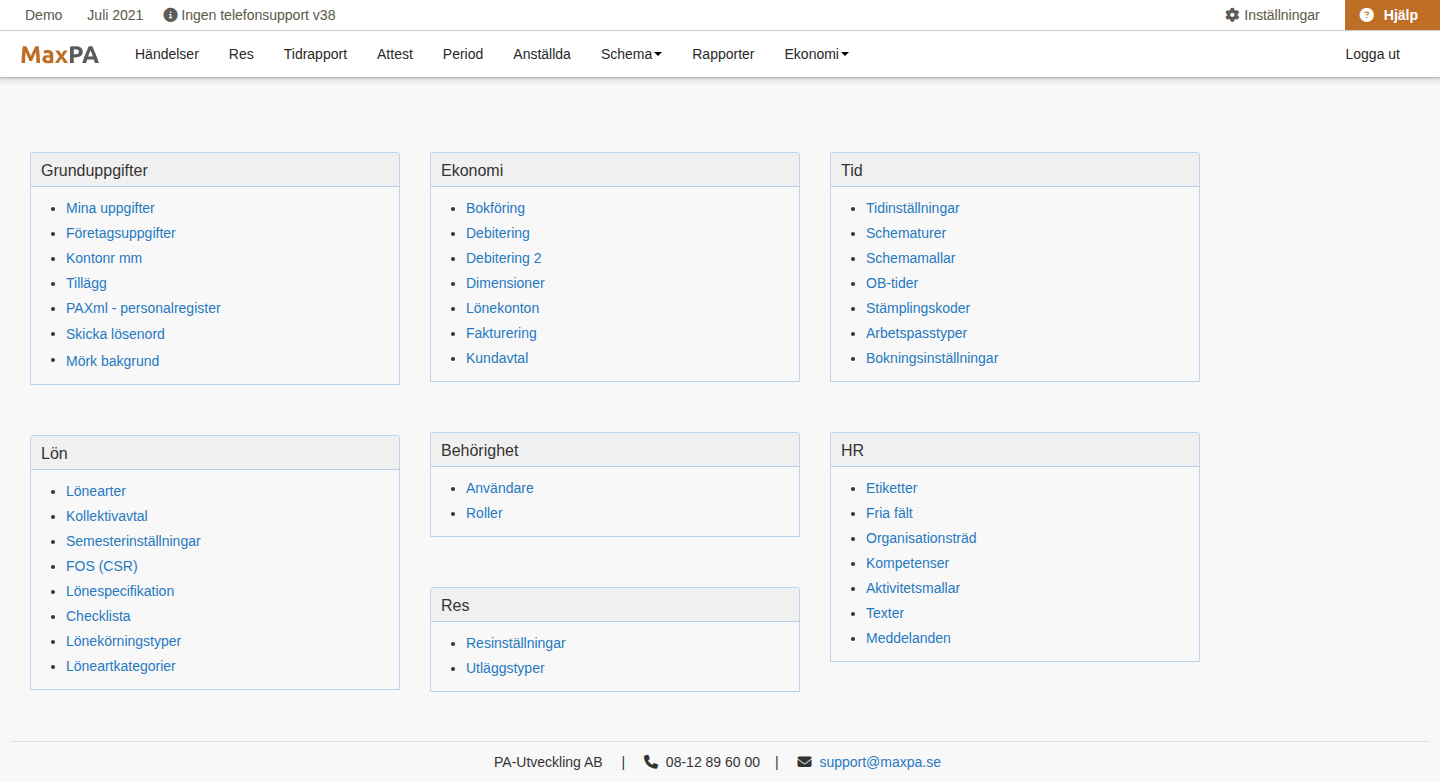This screenshot has height=782, width=1440.
Task: Open Bokföring under Ekonomi
Action: [495, 208]
